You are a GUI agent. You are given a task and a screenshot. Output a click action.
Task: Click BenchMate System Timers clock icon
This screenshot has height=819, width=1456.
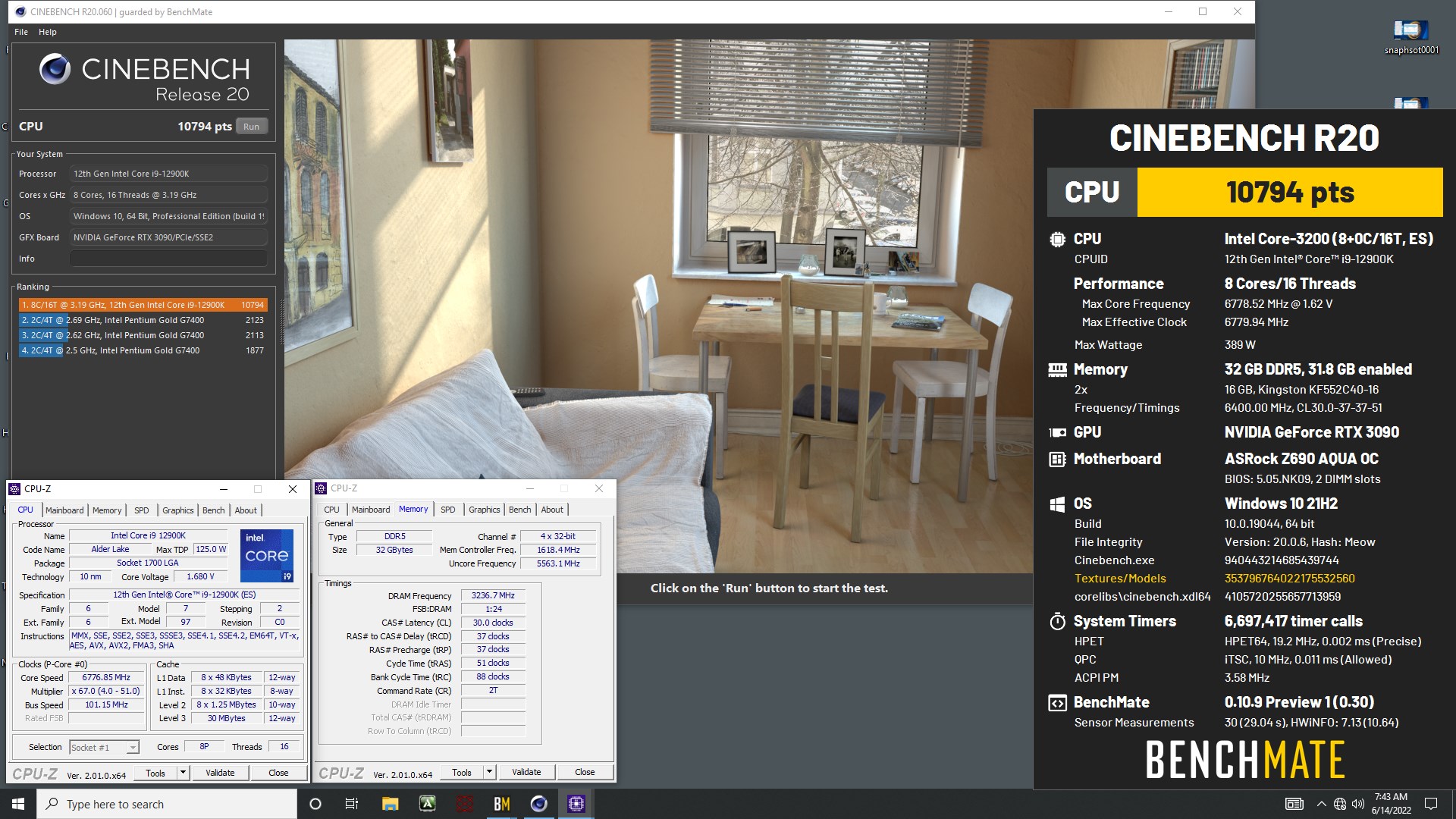[1057, 622]
